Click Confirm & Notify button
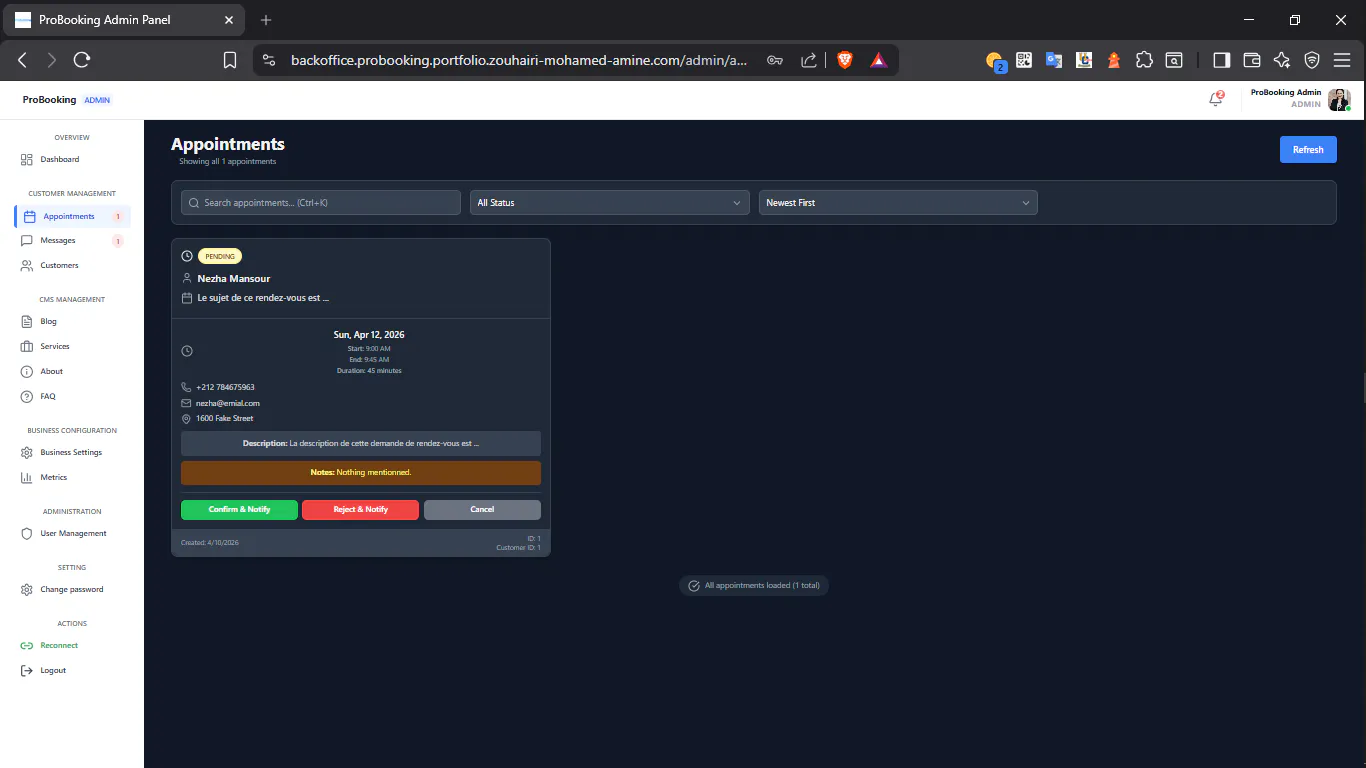Viewport: 1366px width, 768px height. point(239,509)
